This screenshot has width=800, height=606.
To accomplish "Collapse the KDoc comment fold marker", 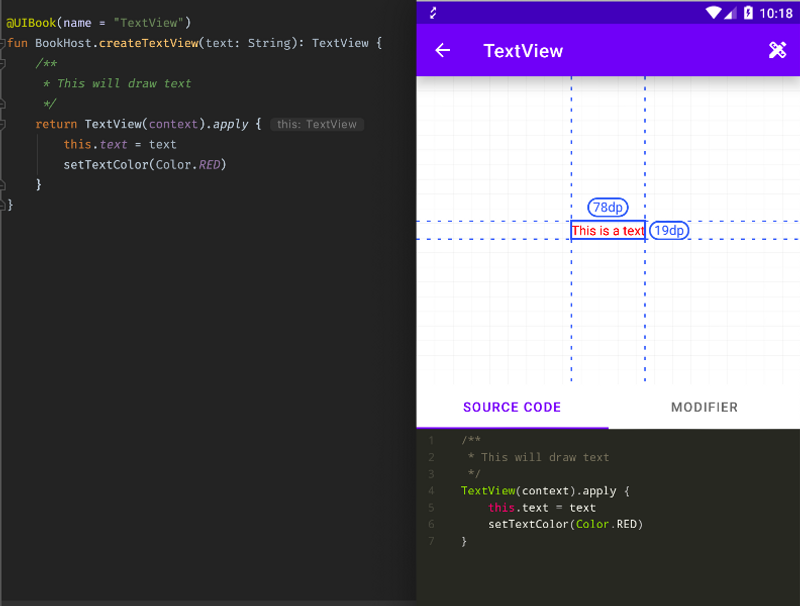I will click(3, 64).
